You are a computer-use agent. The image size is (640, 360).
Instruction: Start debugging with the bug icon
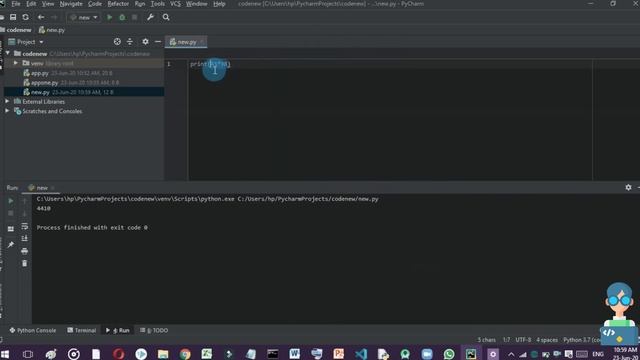click(x=122, y=17)
